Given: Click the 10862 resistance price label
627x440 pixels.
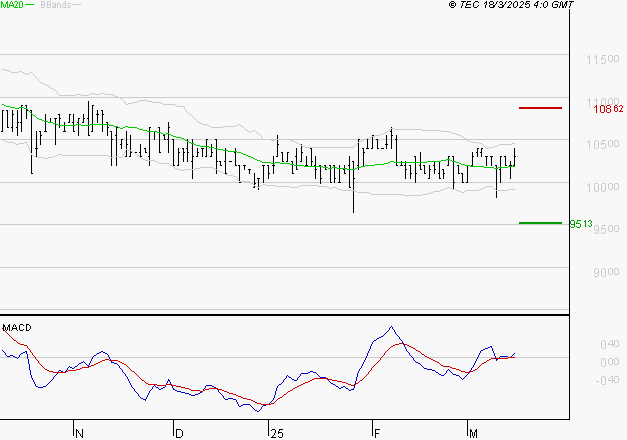Looking at the screenshot, I should [608, 108].
